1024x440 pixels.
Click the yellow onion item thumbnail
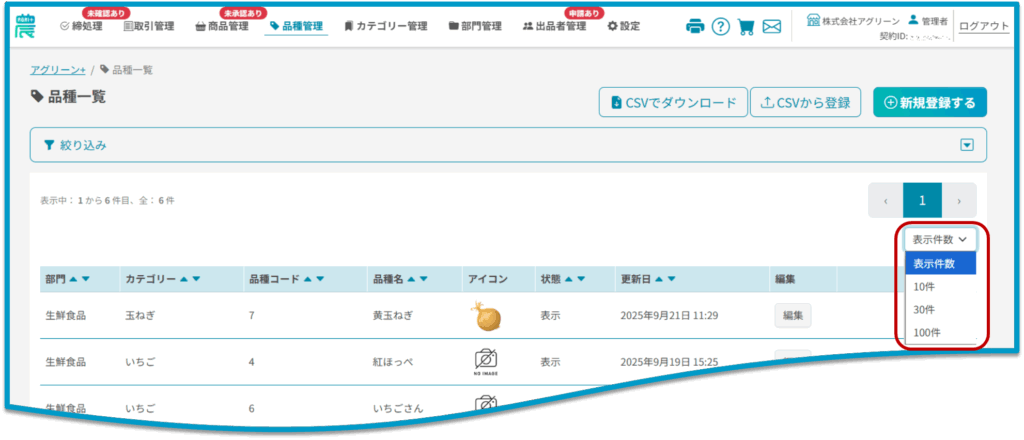point(485,316)
